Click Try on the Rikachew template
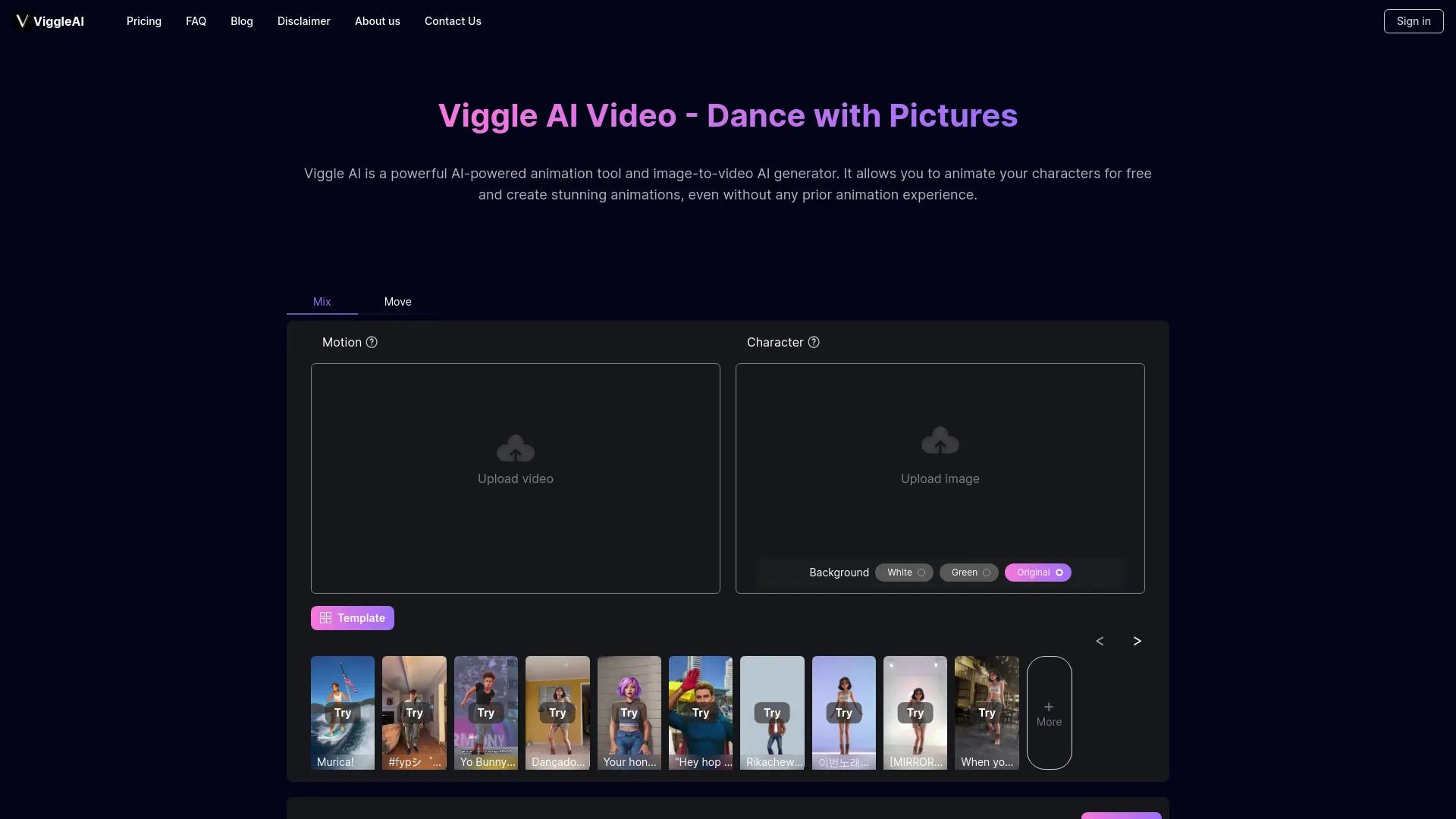The width and height of the screenshot is (1456, 819). pos(771,713)
